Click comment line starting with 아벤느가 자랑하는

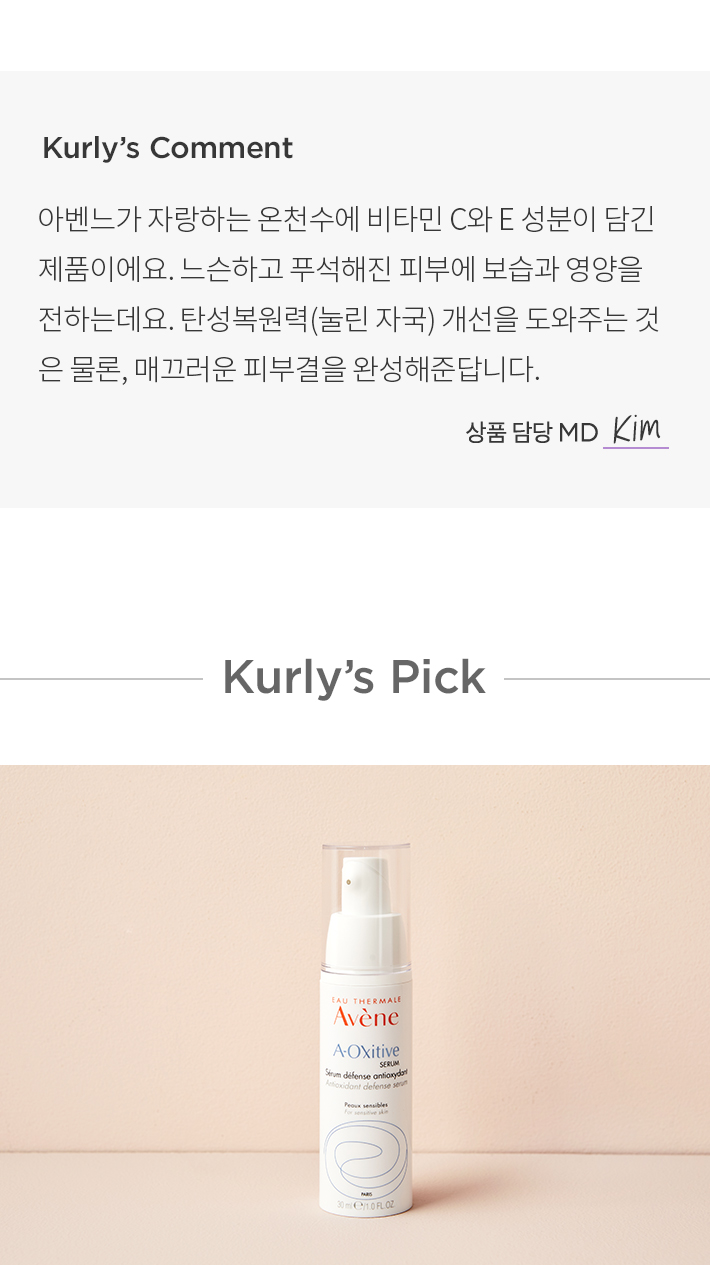[346, 219]
